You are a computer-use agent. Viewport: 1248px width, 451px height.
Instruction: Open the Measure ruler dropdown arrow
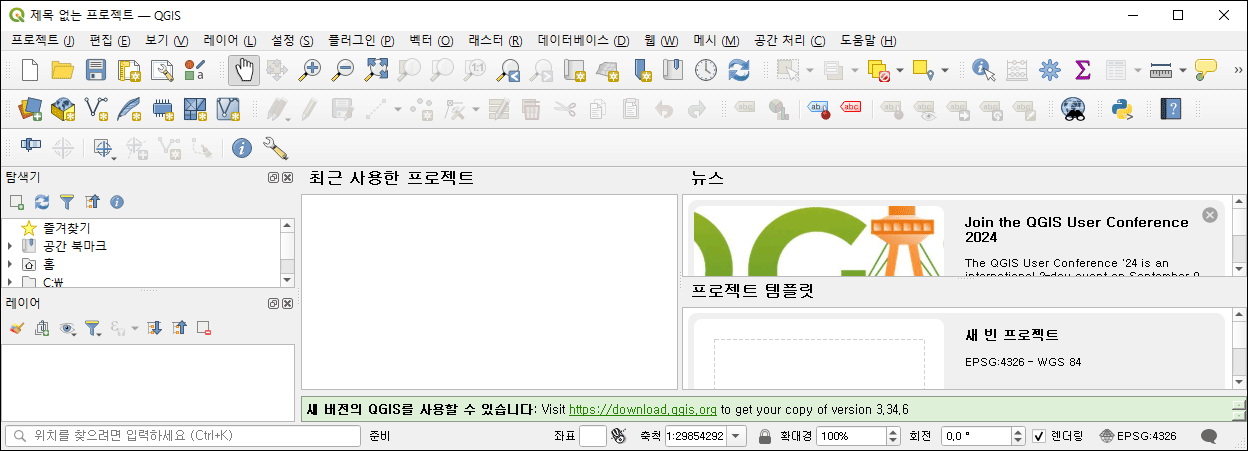click(x=1183, y=70)
